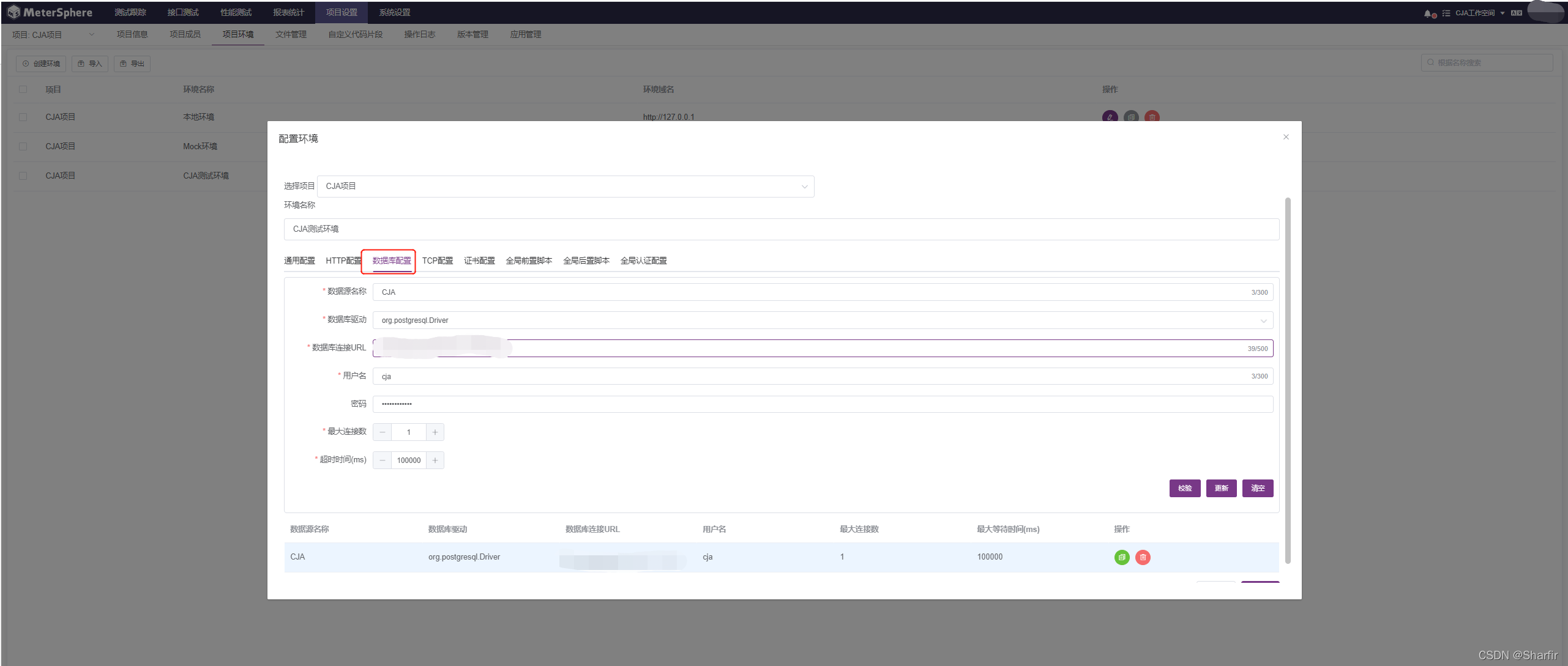1568x666 pixels.
Task: Click the language switch icon
Action: (1516, 13)
